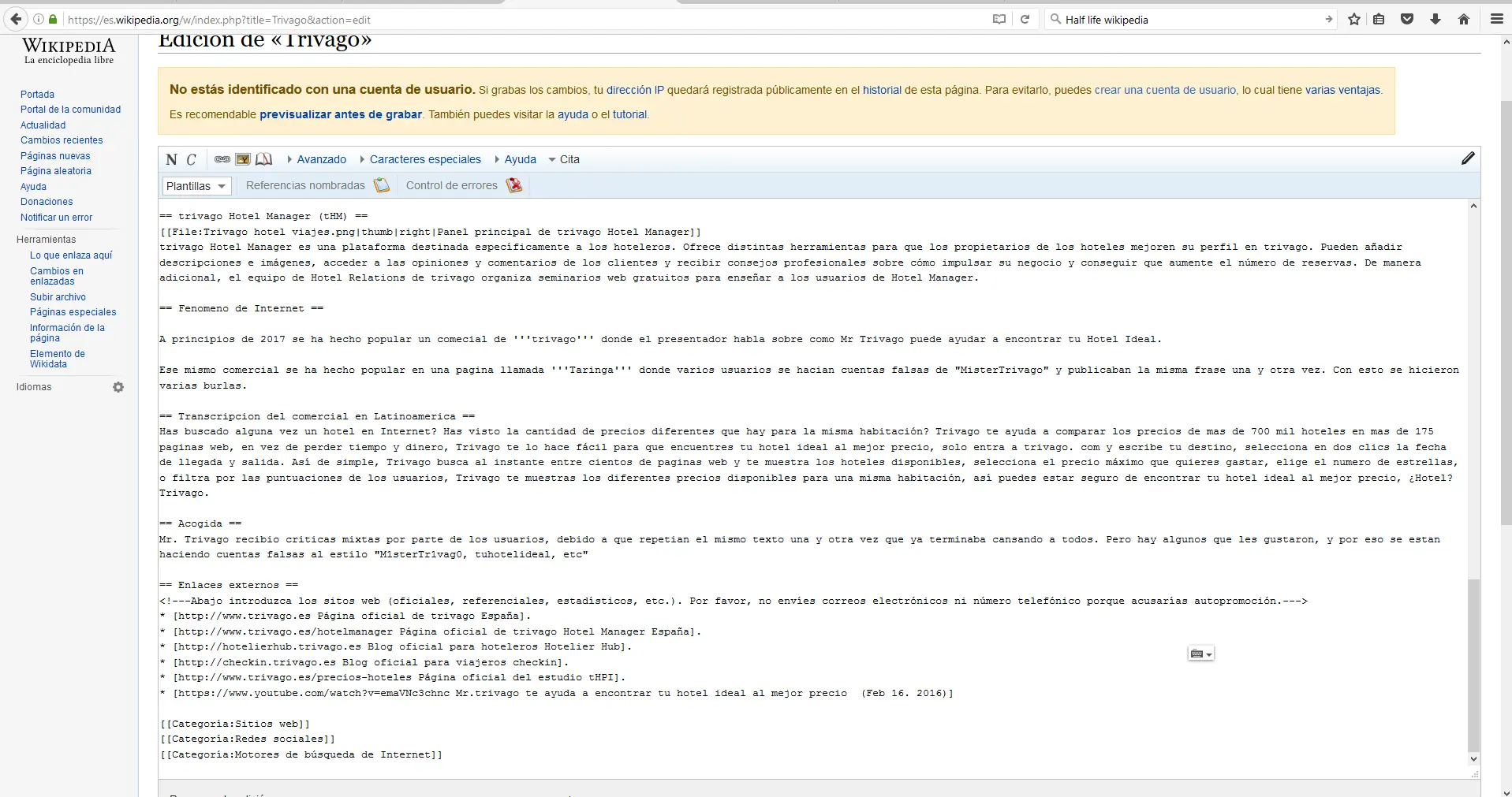
Task: Click Referencias nombradas button
Action: pos(305,185)
